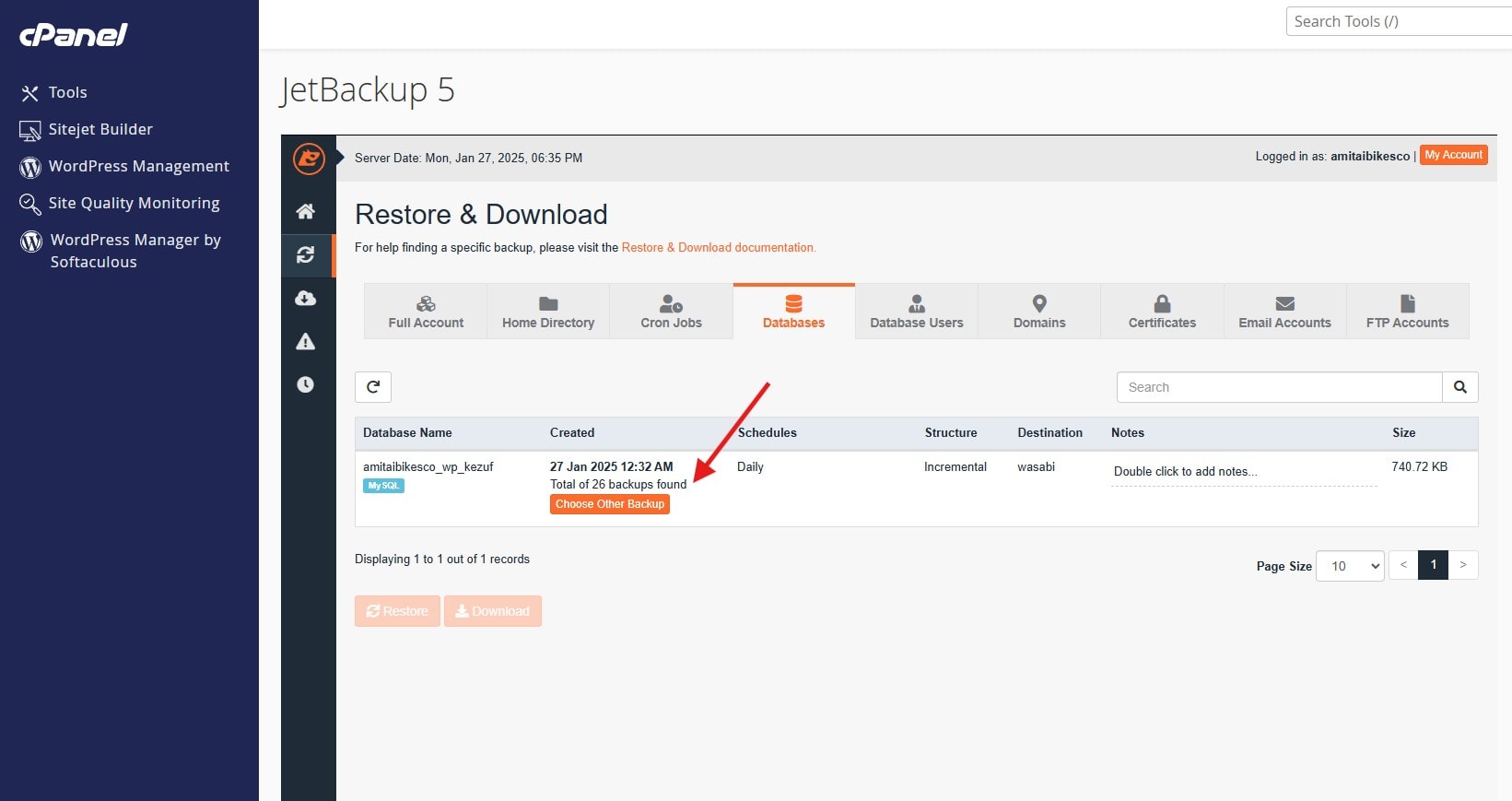This screenshot has width=1512, height=801.
Task: Go to JetBackup home dashboard icon
Action: (x=306, y=211)
